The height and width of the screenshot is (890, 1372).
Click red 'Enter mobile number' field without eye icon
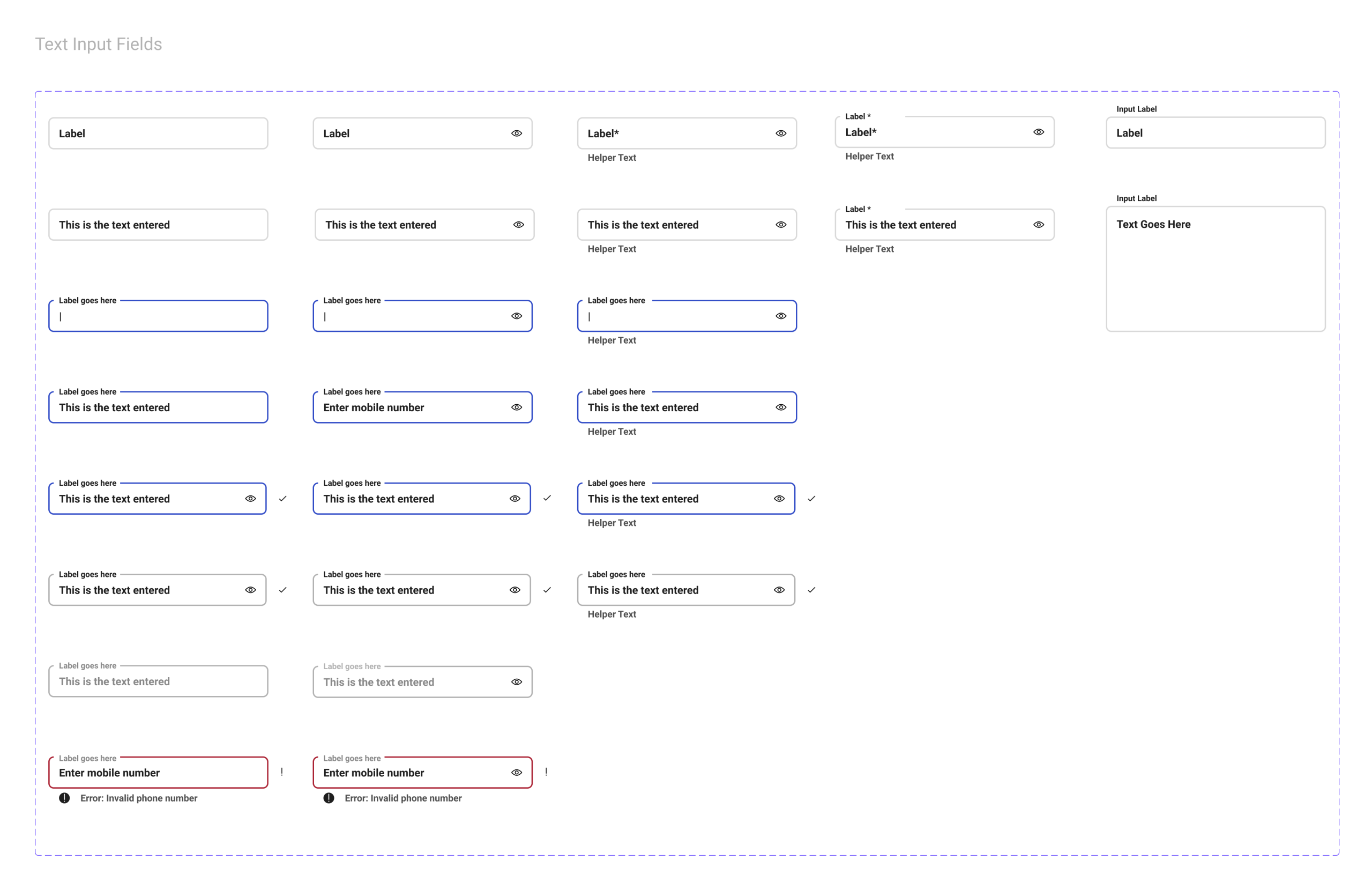point(159,773)
